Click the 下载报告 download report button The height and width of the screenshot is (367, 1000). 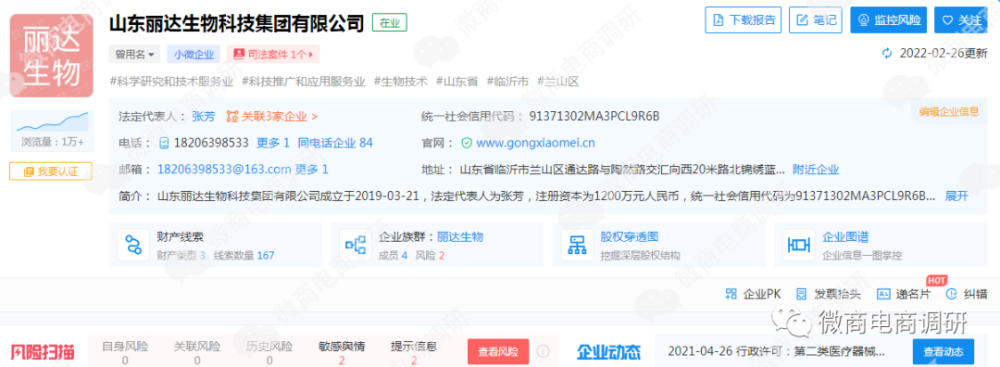point(743,20)
